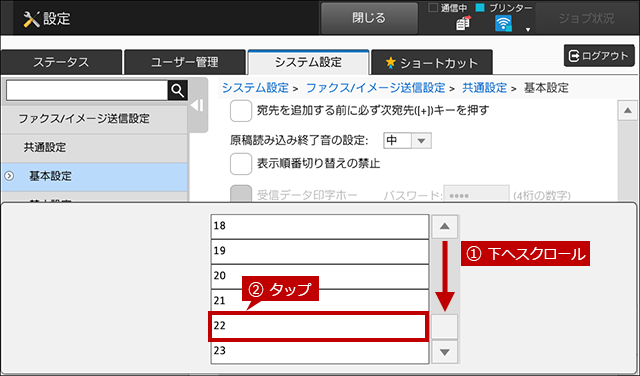640x376 pixels.
Task: Click the list scroll up arrow button
Action: 444,227
